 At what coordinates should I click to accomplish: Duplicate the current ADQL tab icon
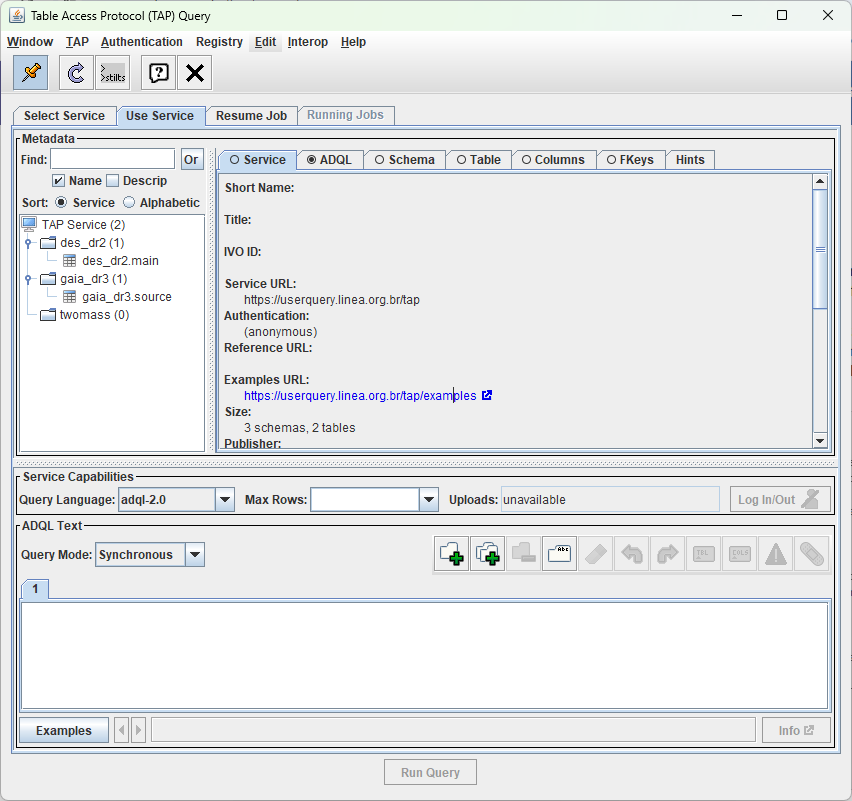[487, 553]
